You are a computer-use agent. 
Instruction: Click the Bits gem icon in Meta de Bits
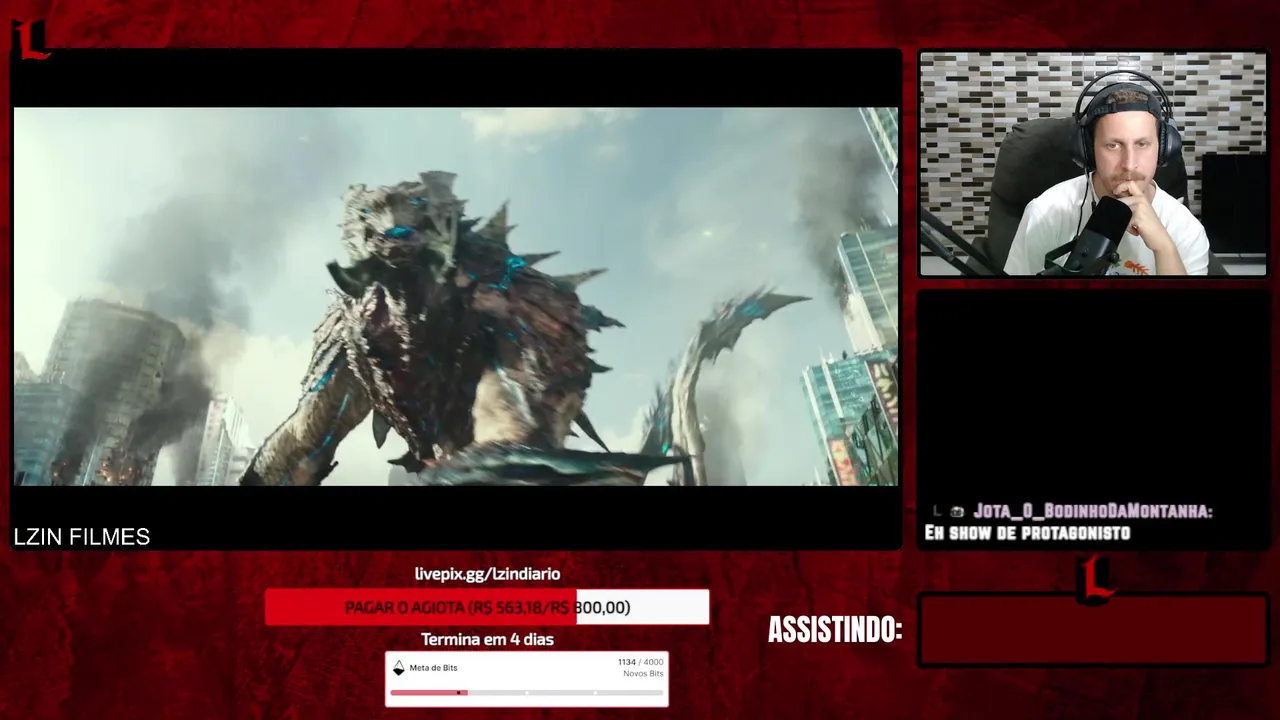[x=399, y=668]
